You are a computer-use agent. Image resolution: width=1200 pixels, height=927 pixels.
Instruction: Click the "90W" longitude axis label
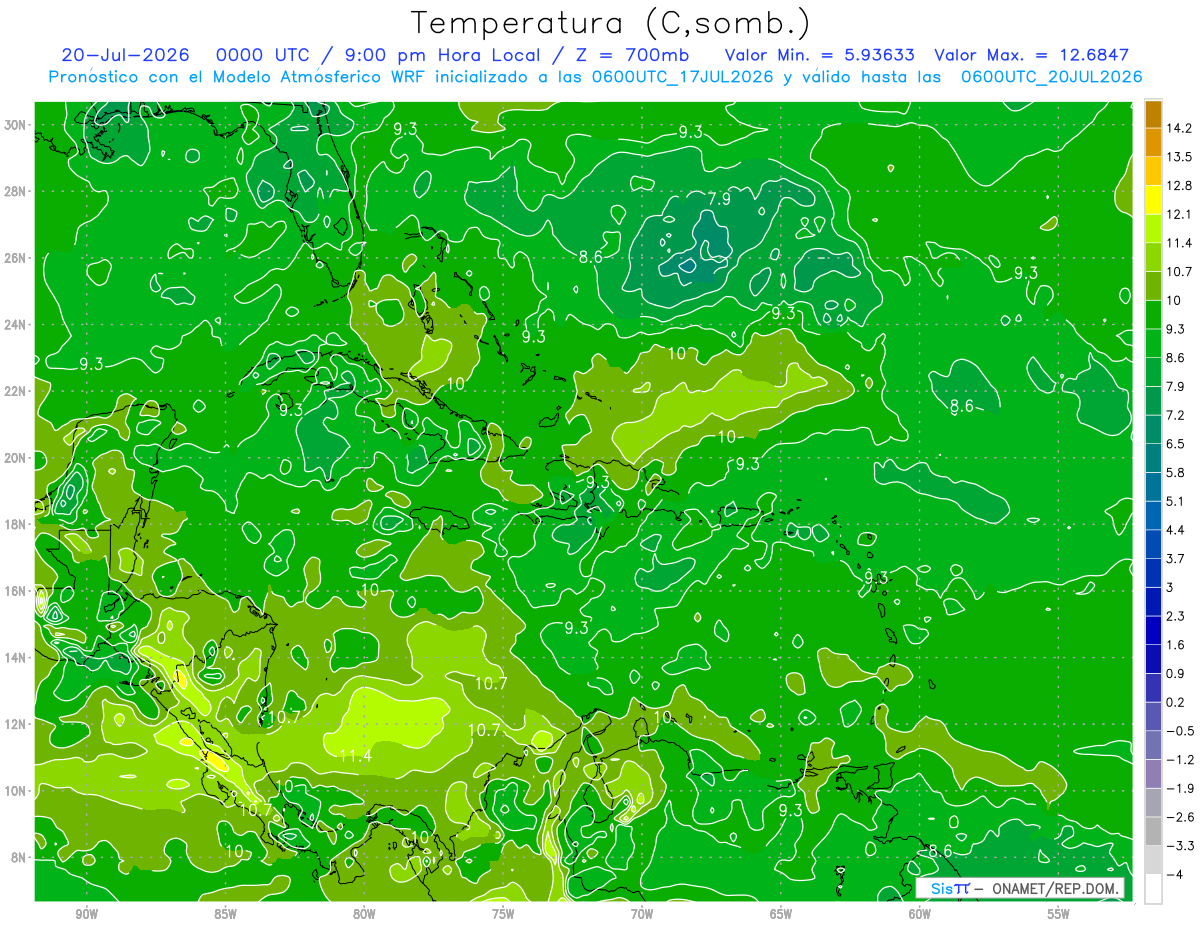pos(86,914)
